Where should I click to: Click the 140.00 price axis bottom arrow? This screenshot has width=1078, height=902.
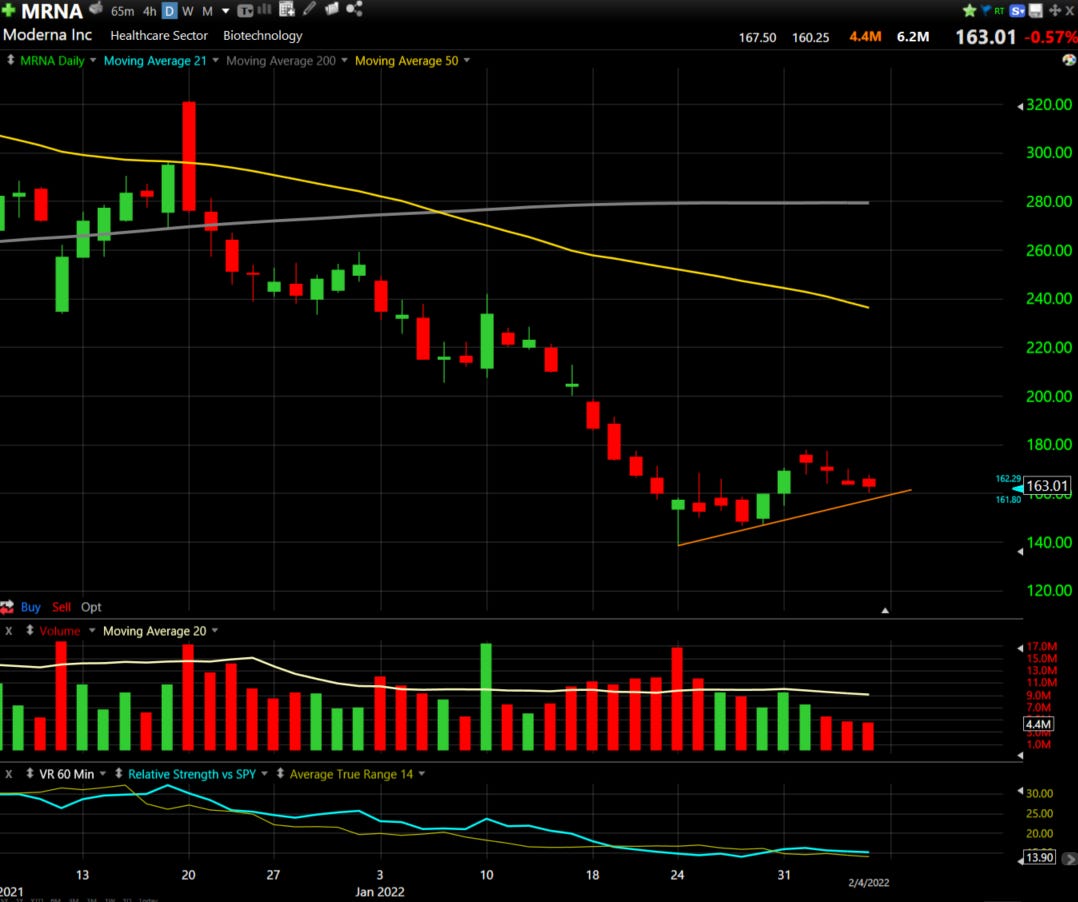coord(1020,551)
